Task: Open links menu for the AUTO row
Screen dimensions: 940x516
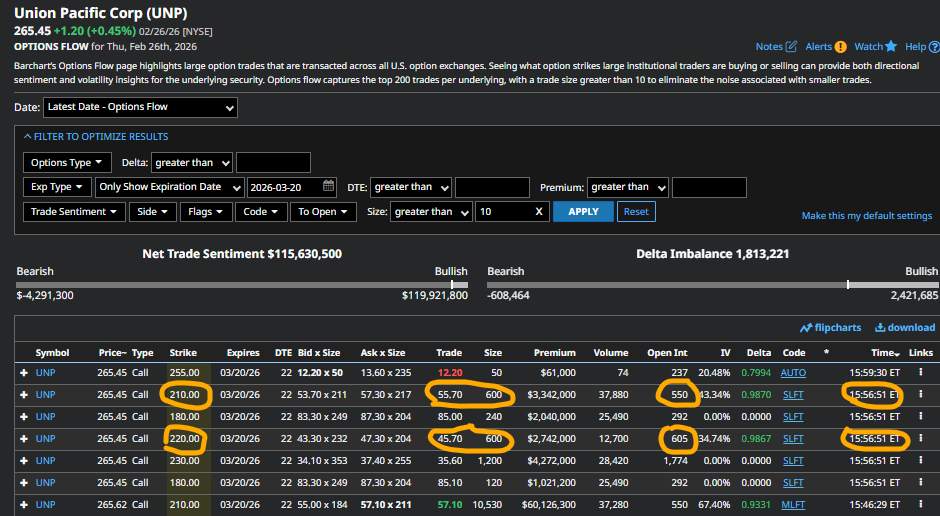Action: [x=921, y=372]
